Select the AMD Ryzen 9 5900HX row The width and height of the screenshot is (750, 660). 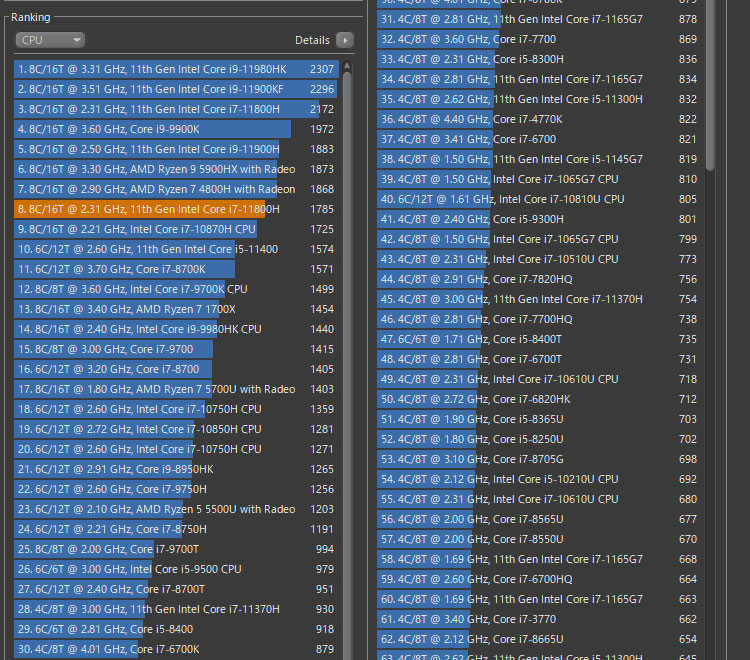[x=176, y=169]
